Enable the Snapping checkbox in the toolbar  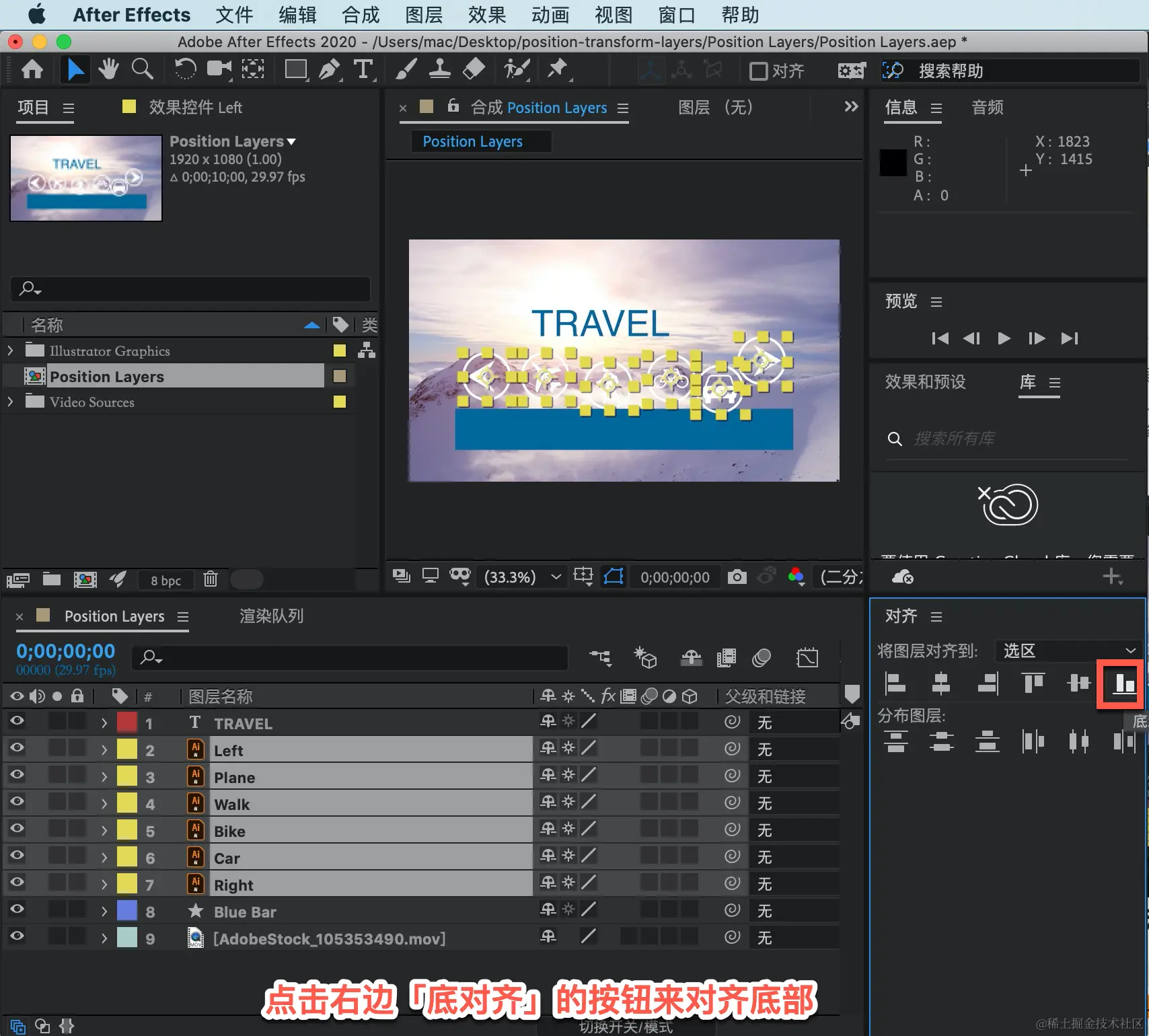758,71
